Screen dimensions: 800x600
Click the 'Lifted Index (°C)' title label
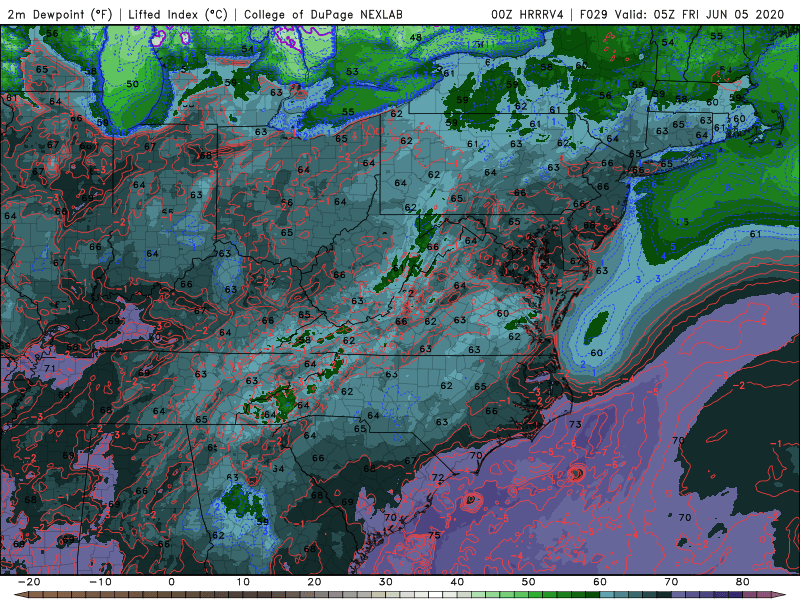178,15
